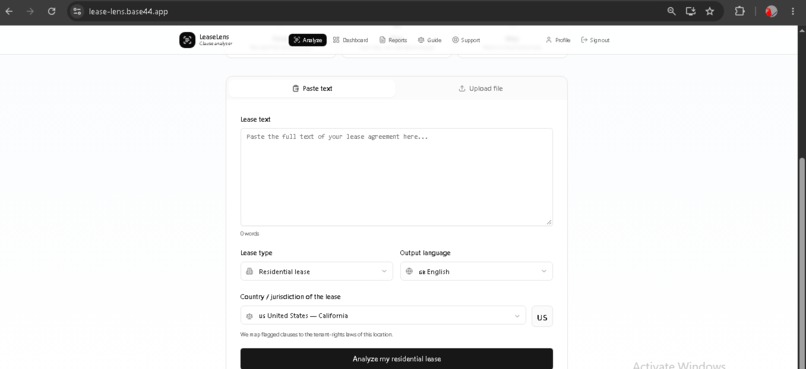This screenshot has height=369, width=806.
Task: Click the 'Lease text' label
Action: [255, 119]
